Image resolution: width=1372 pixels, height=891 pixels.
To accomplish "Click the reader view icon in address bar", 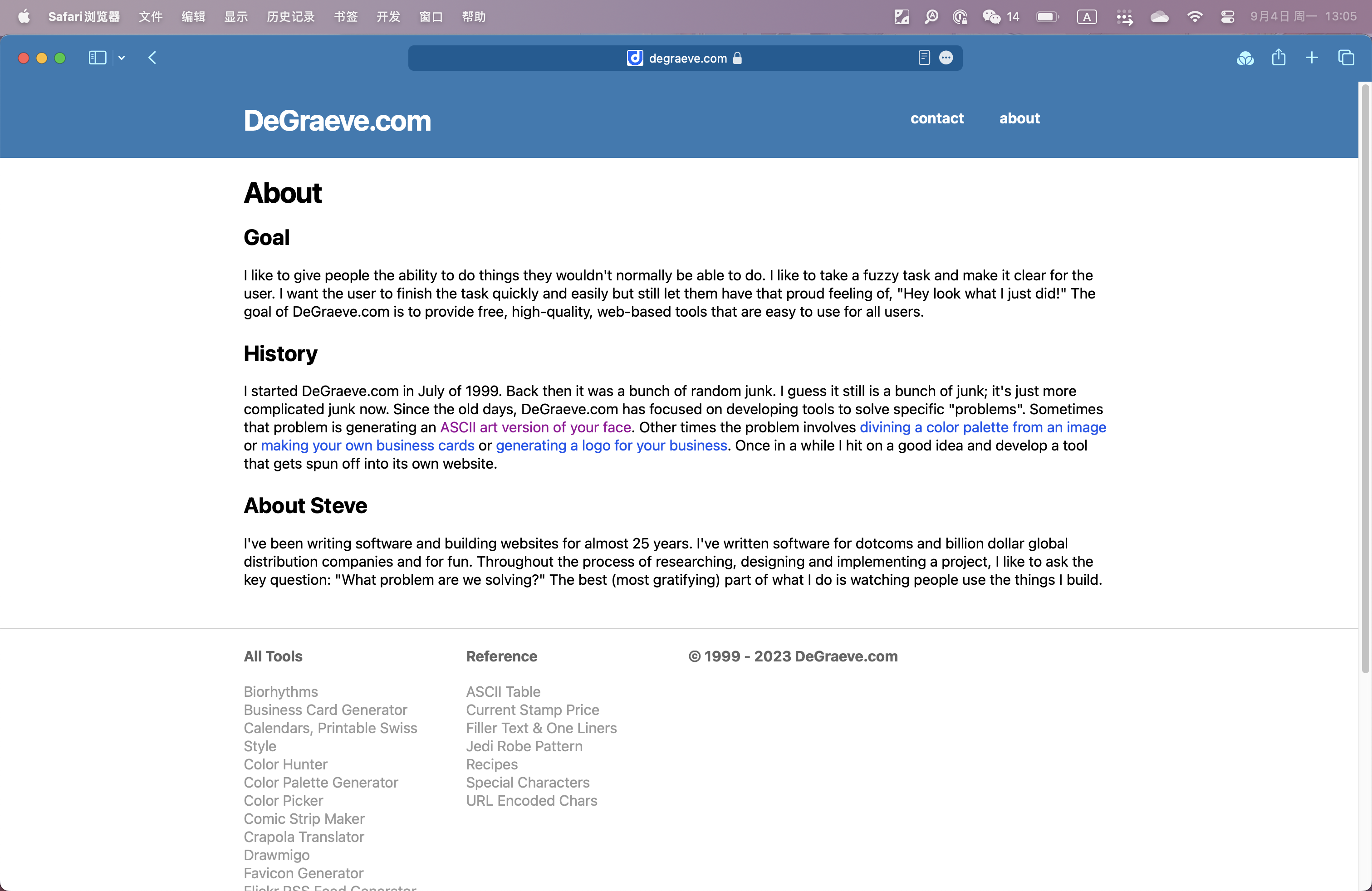I will 923,58.
